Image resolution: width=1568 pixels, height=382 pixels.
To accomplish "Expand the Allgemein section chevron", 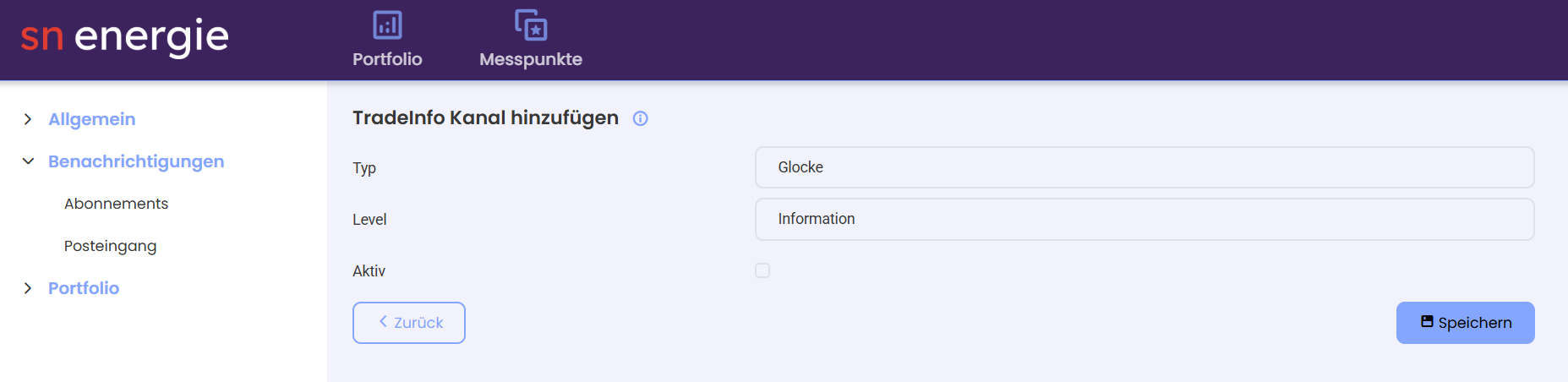I will click(28, 119).
